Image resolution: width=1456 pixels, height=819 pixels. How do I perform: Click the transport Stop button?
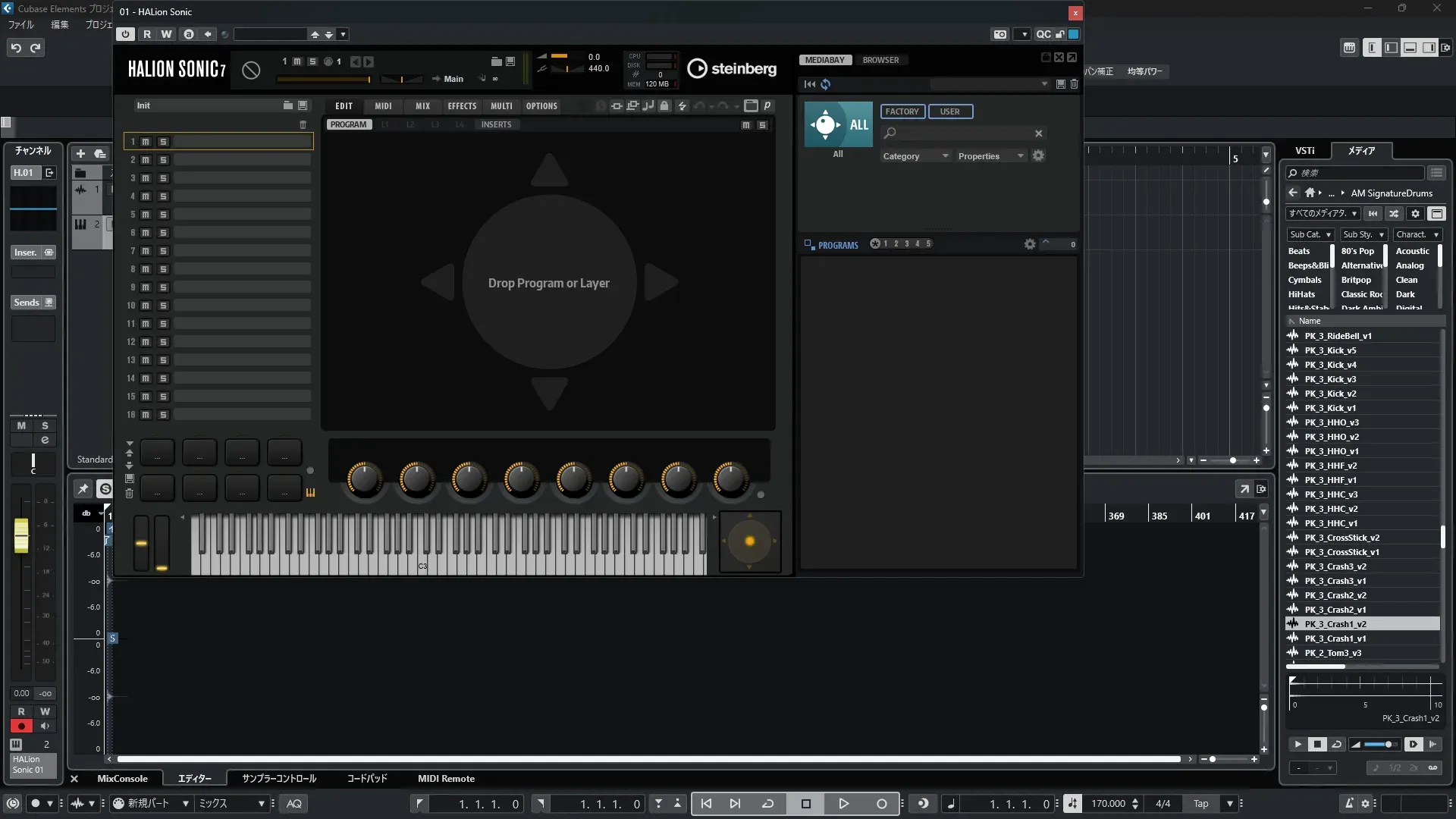[x=805, y=804]
